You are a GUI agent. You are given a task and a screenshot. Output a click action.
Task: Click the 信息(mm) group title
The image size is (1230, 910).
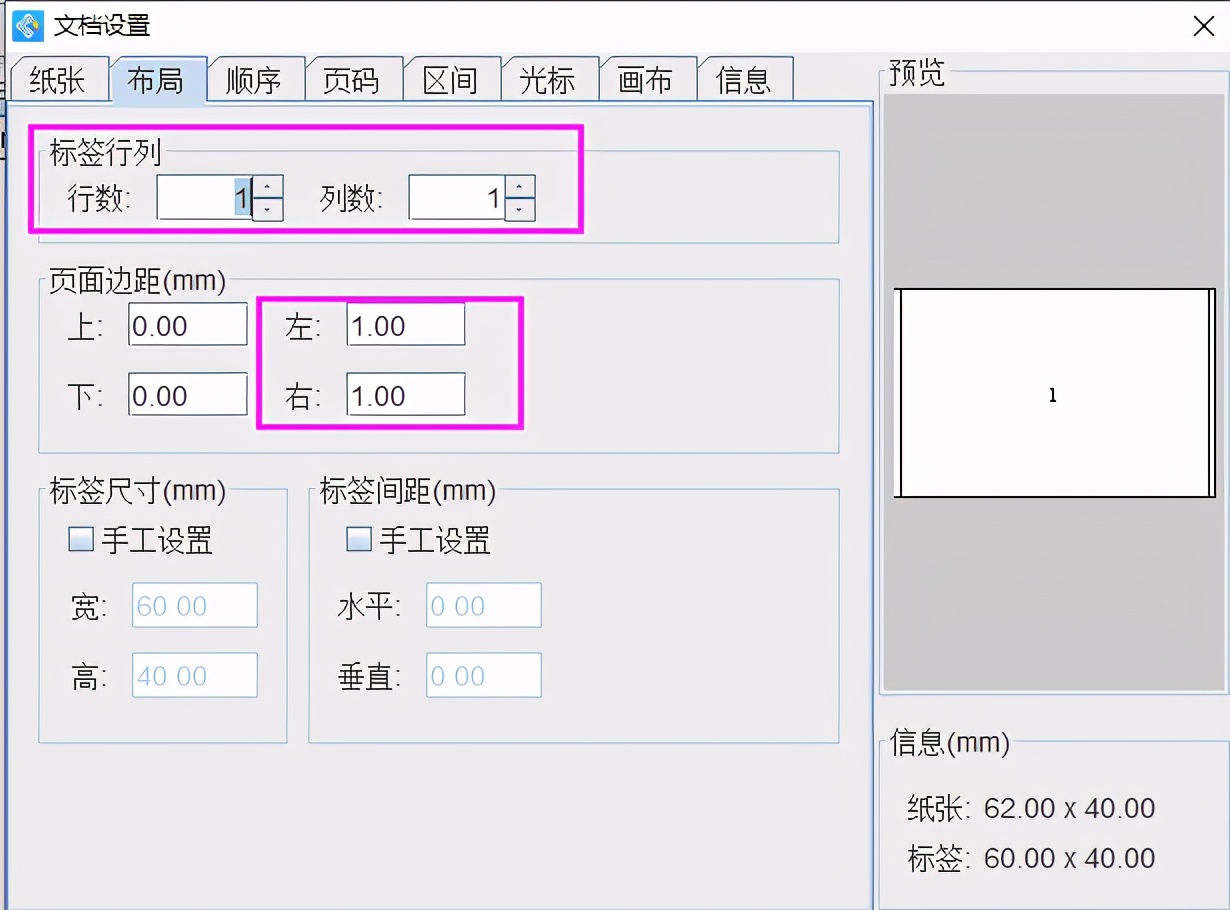click(950, 743)
